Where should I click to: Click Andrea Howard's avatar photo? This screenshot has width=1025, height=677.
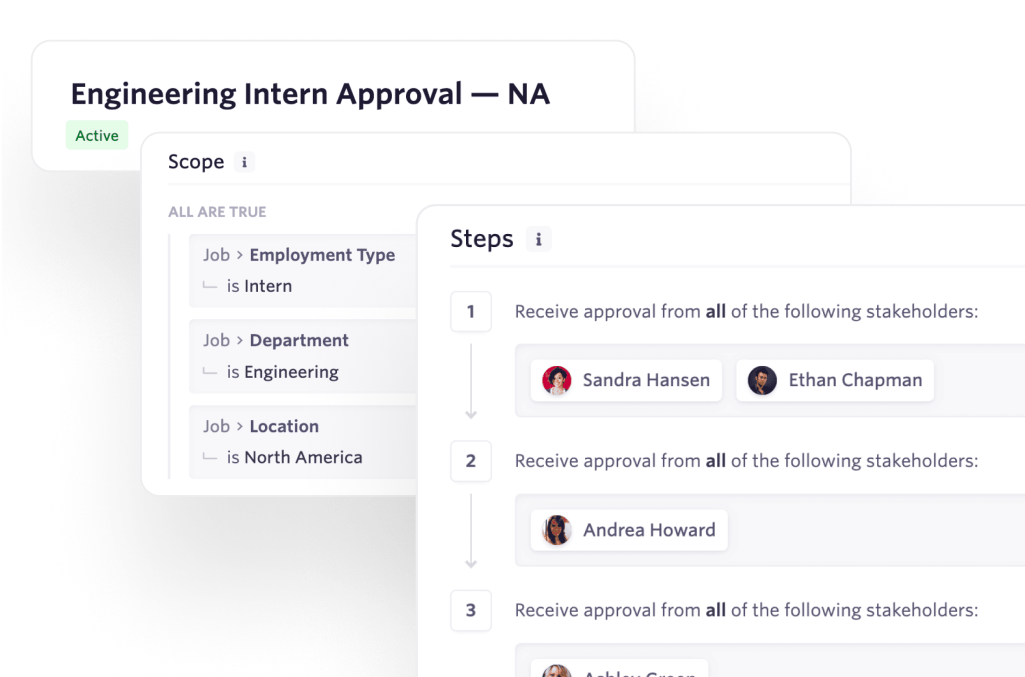556,530
